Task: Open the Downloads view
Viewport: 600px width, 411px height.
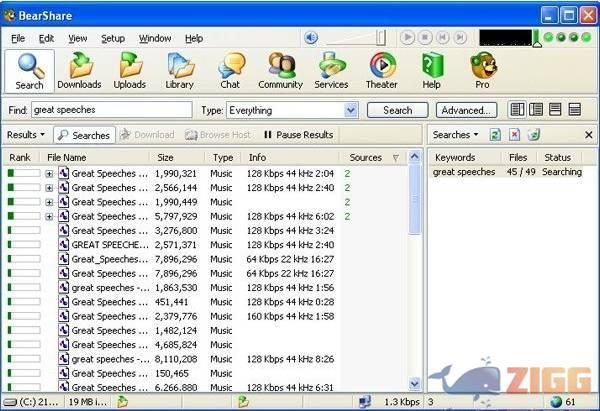Action: pyautogui.click(x=79, y=71)
